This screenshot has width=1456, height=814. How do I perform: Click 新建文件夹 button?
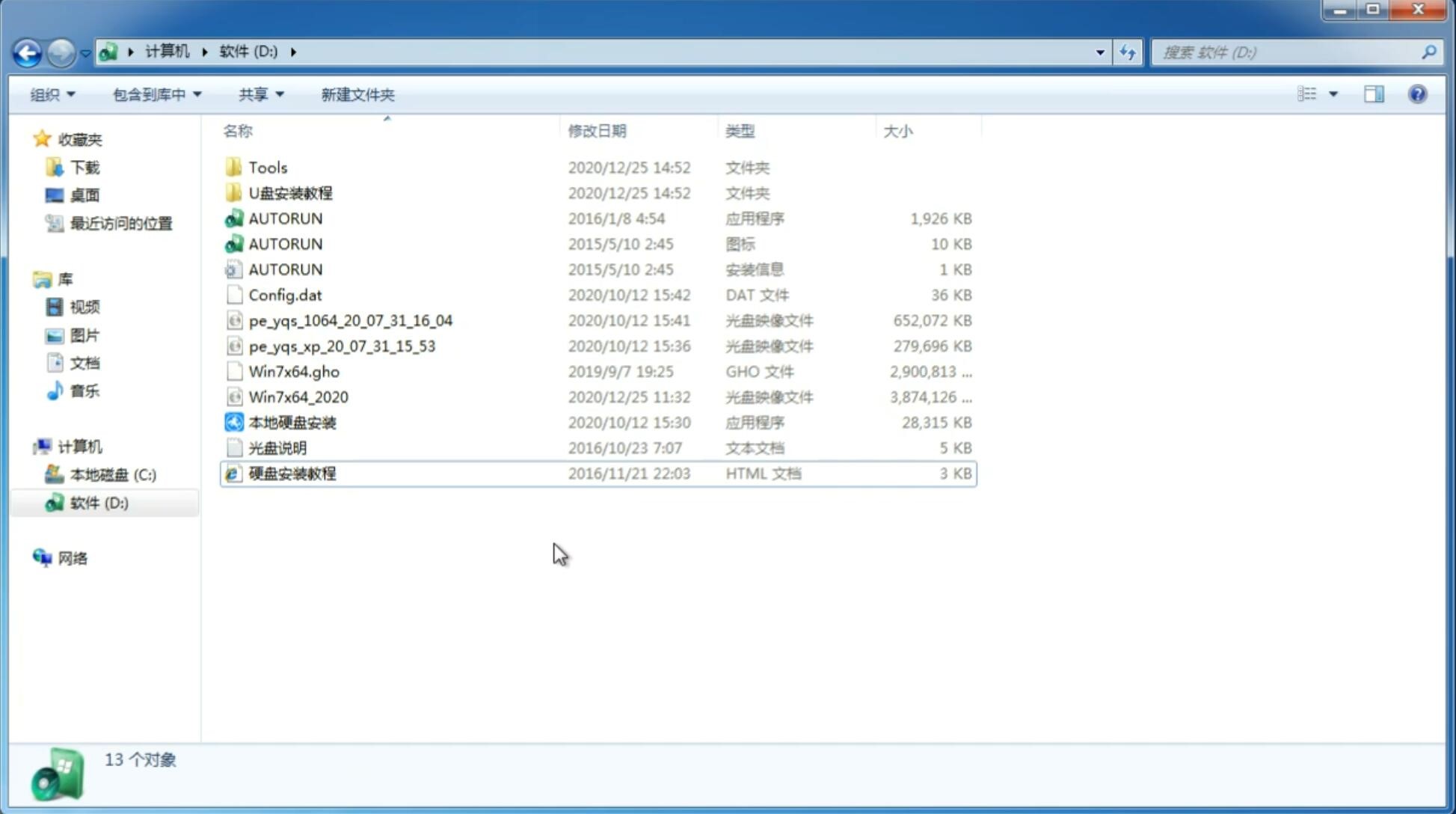click(357, 94)
